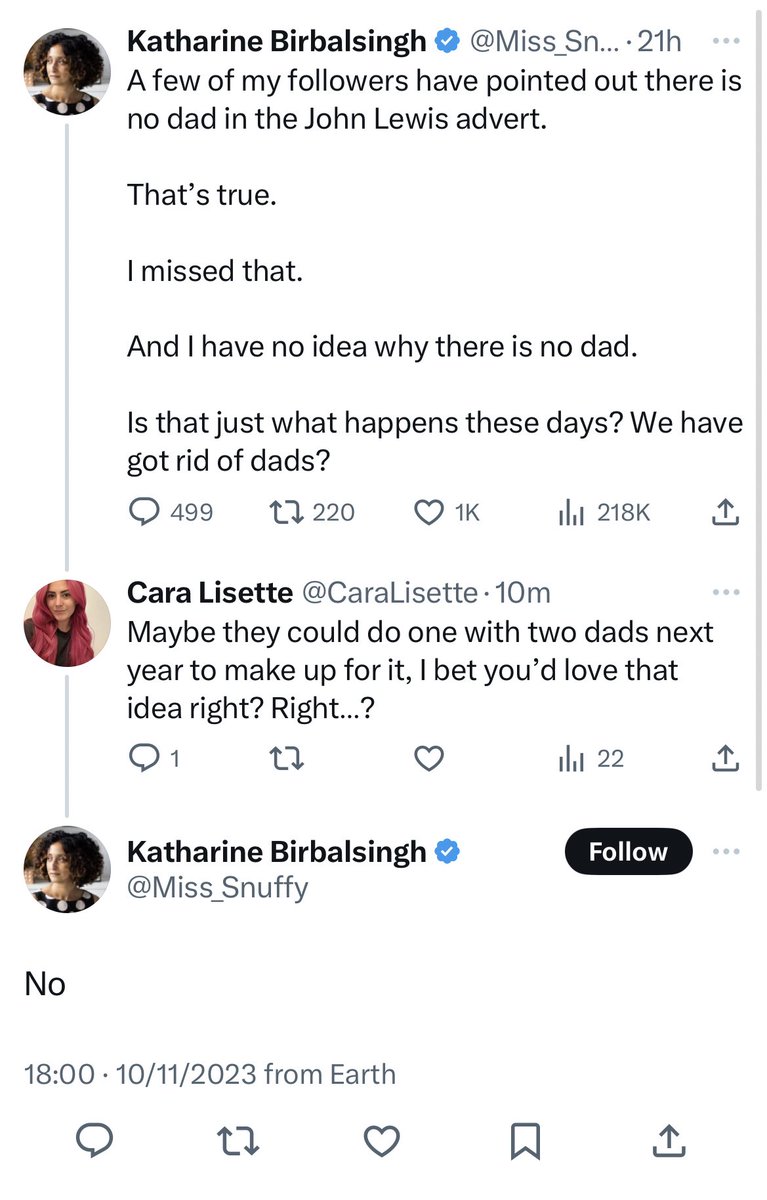The width and height of the screenshot is (767, 1200).
Task: Follow Katharine Birbalsingh
Action: click(627, 852)
